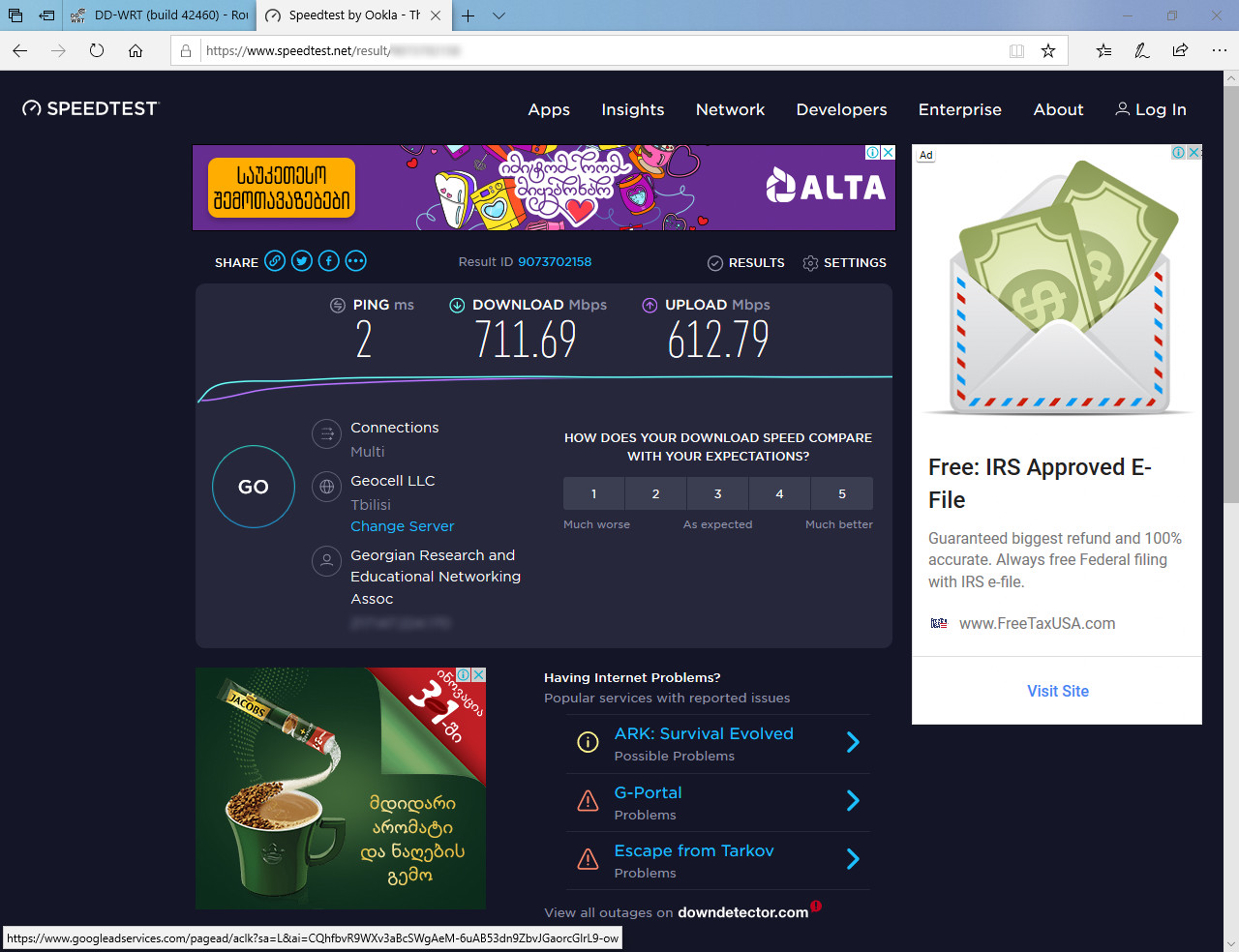Set aside the open tabs

46,15
